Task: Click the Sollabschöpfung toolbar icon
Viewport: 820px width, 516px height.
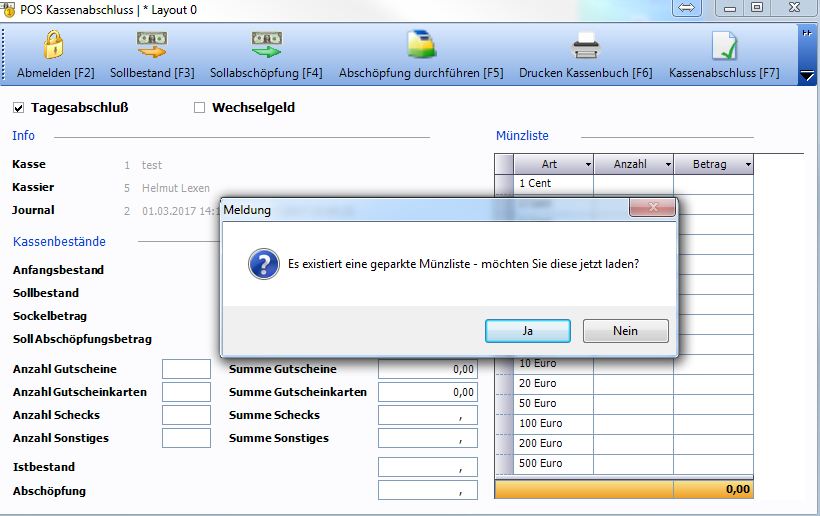Action: [266, 46]
